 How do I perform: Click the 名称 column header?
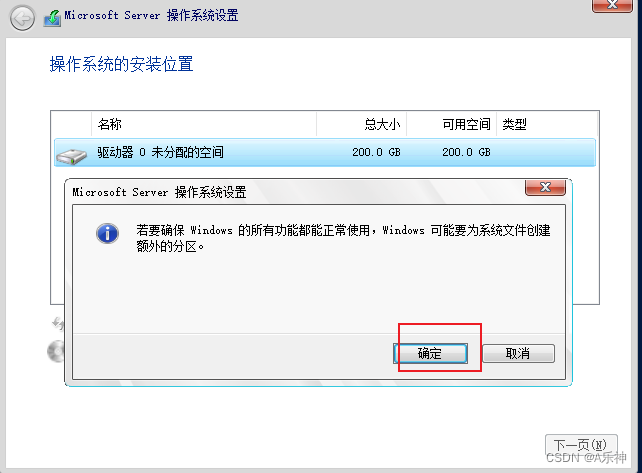click(x=204, y=124)
